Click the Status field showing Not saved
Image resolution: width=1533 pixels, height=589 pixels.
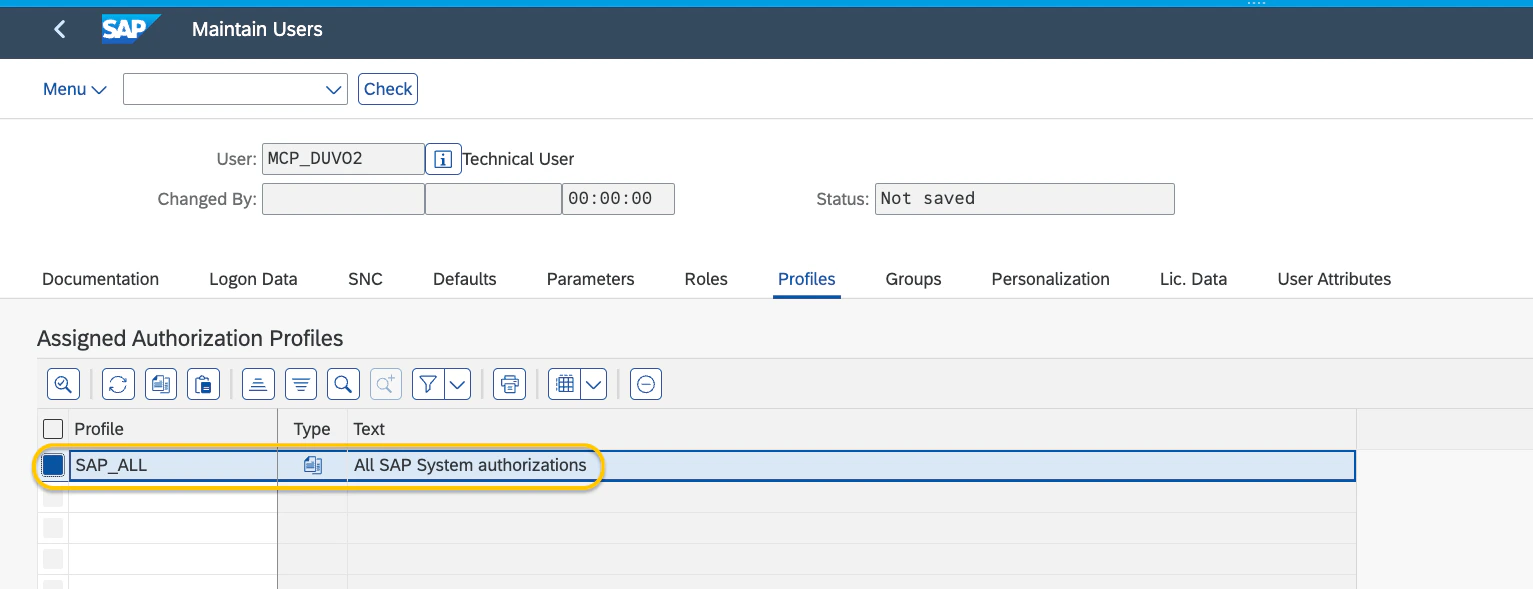click(x=1024, y=199)
